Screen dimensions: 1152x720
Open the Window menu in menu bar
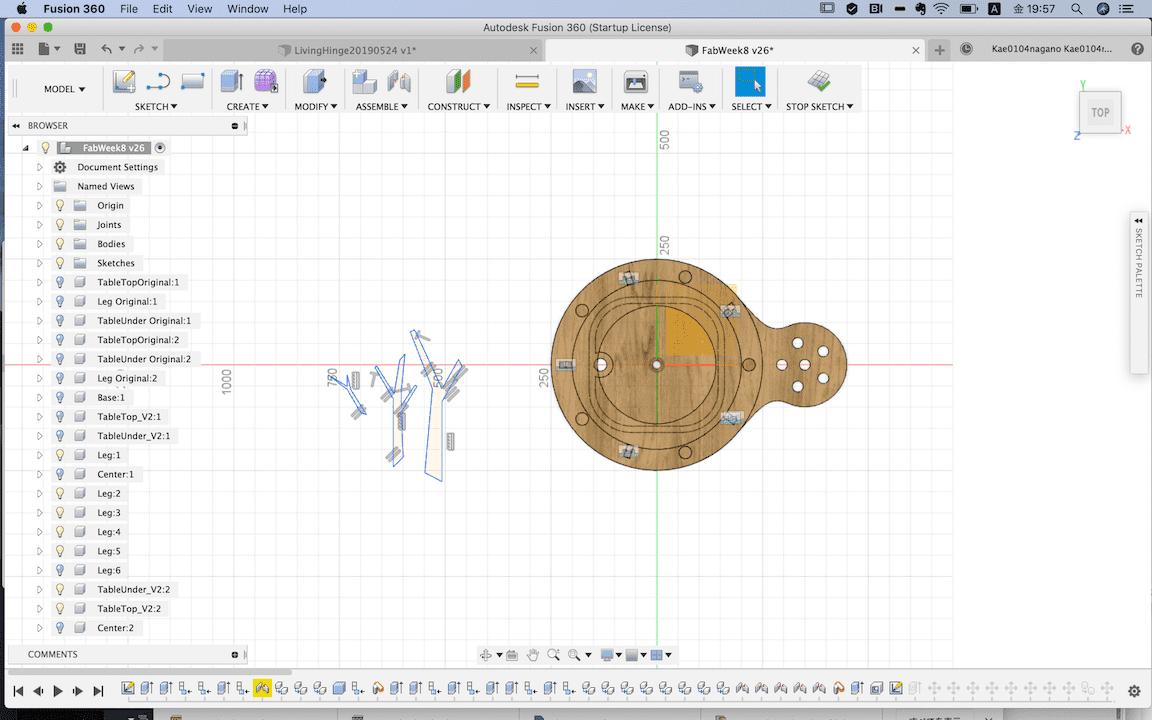click(247, 9)
